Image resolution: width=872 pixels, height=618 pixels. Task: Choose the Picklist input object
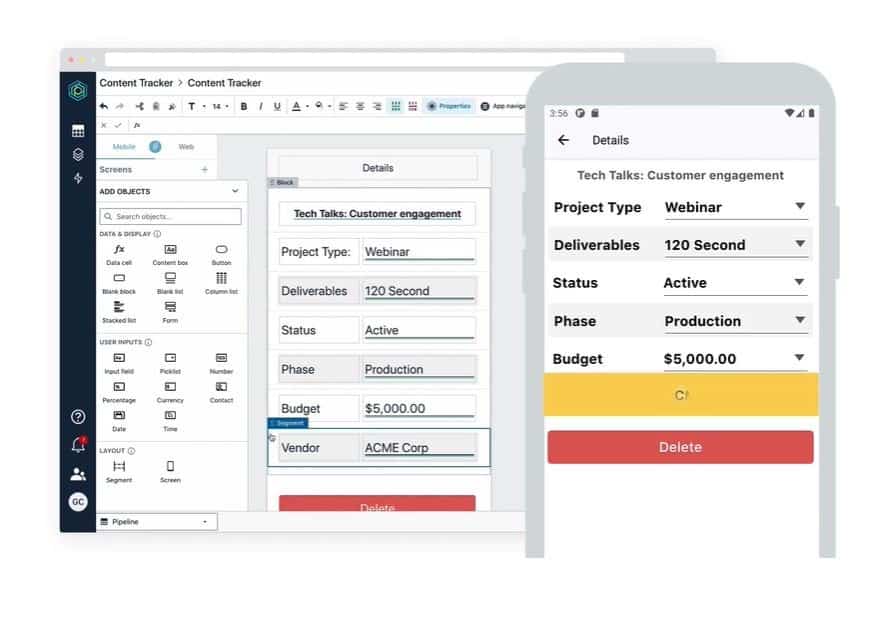coord(170,357)
